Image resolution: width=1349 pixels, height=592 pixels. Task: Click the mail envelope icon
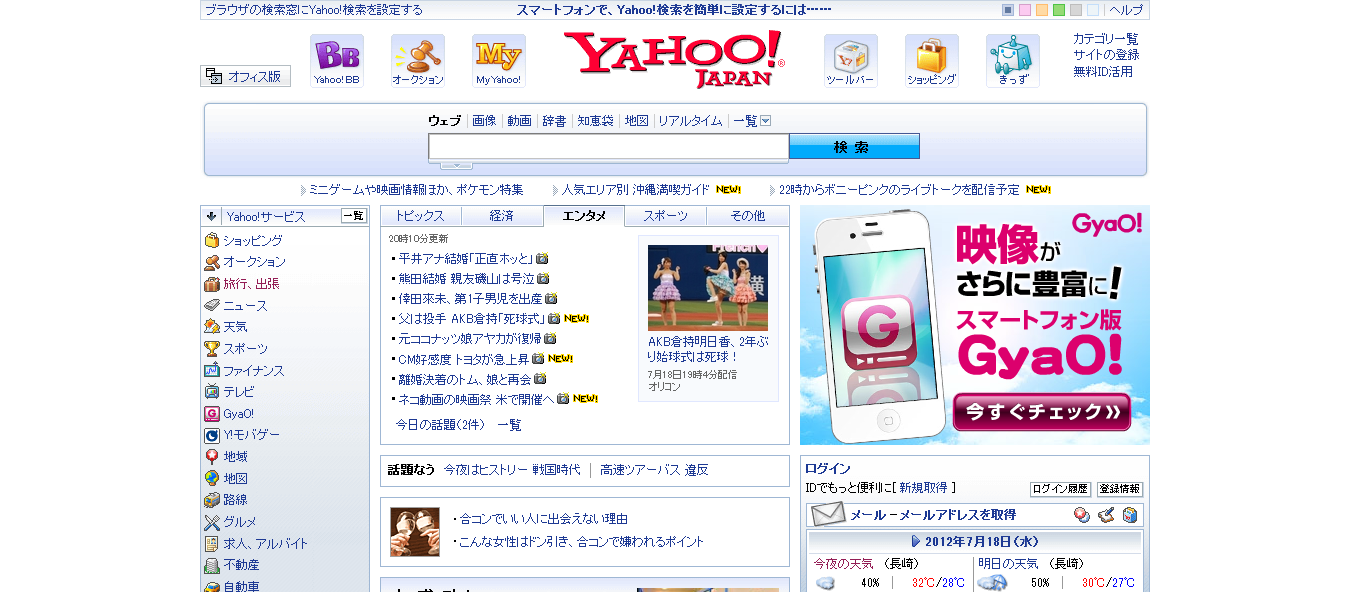click(828, 515)
